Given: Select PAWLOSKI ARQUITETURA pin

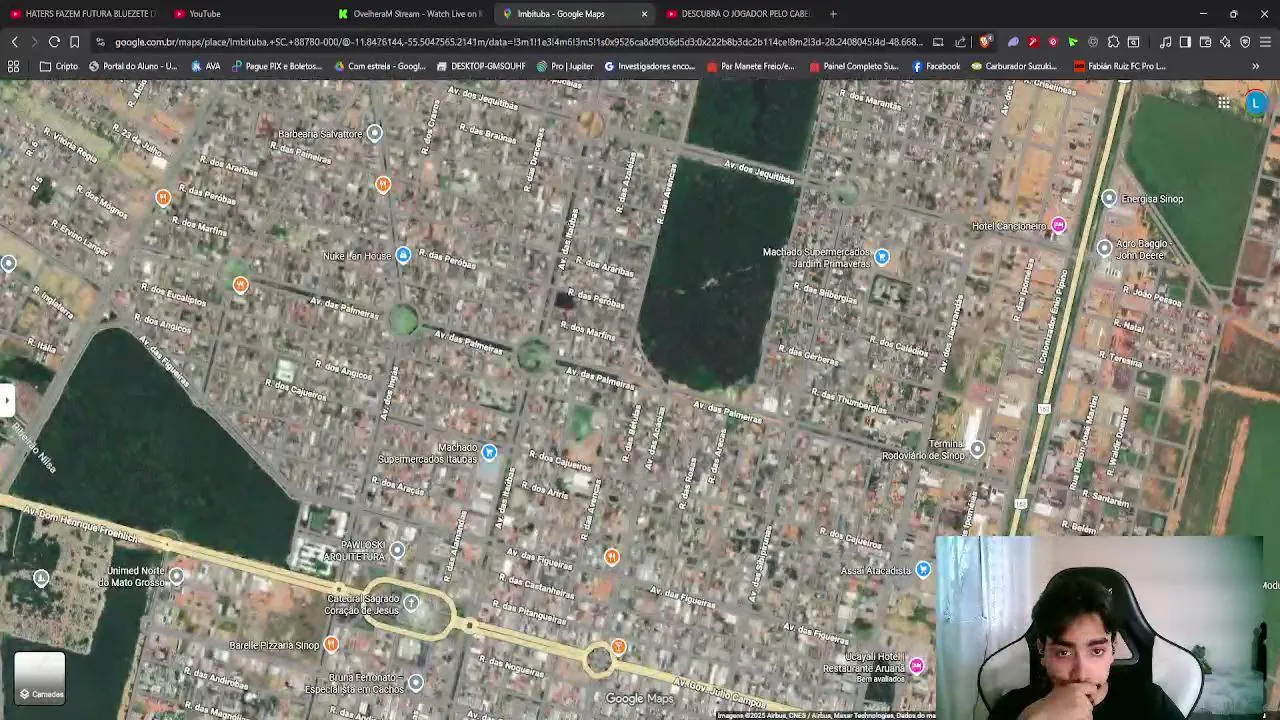Looking at the screenshot, I should pyautogui.click(x=397, y=550).
